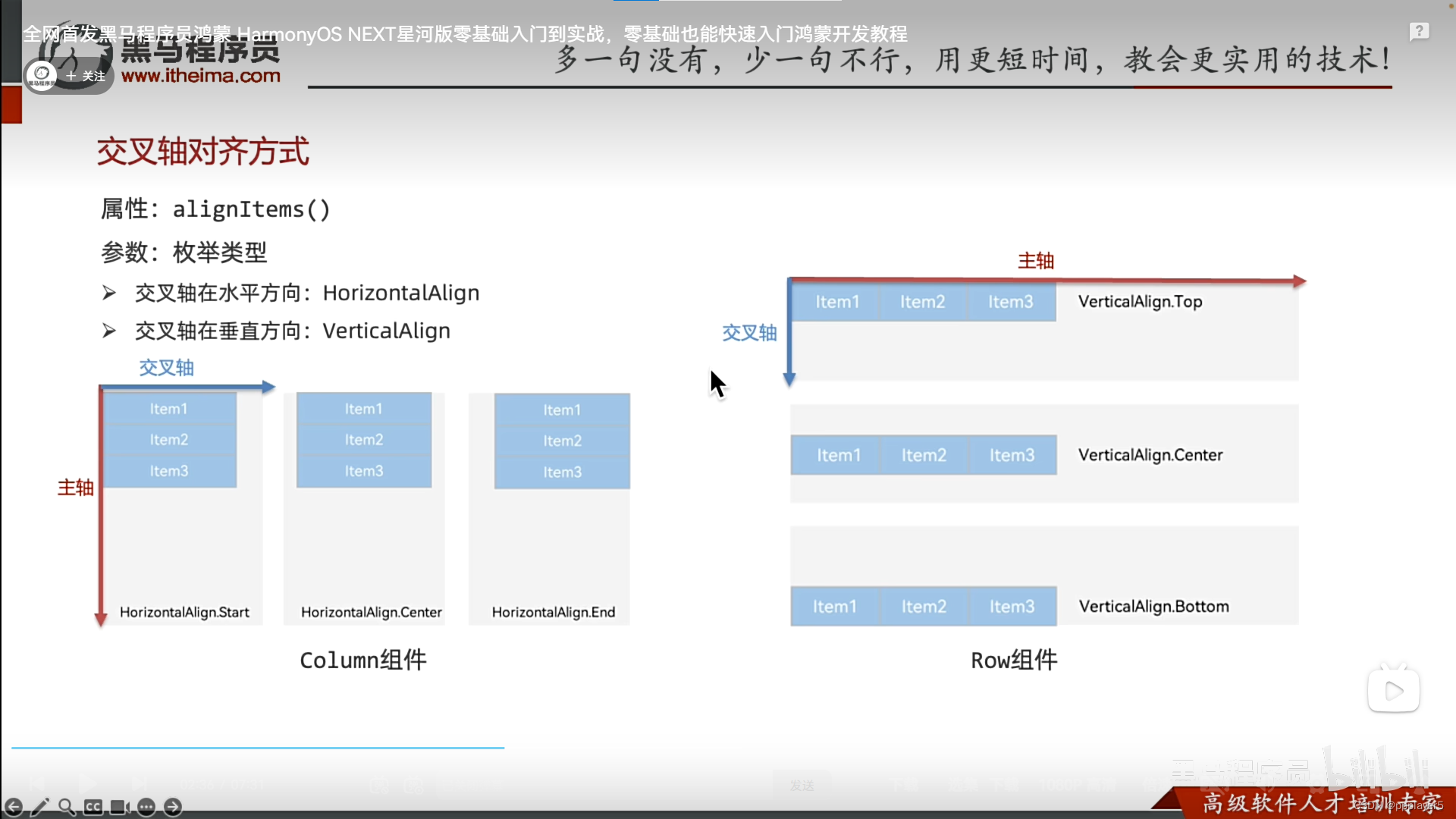Click the forward arrow presentation icon
1456x819 pixels.
[173, 807]
